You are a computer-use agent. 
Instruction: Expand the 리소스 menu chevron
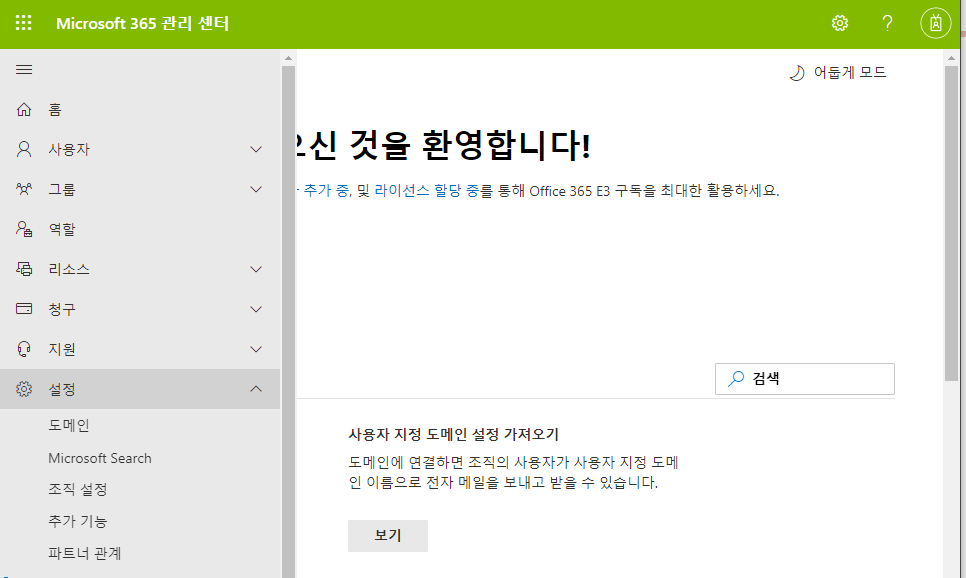click(x=256, y=269)
